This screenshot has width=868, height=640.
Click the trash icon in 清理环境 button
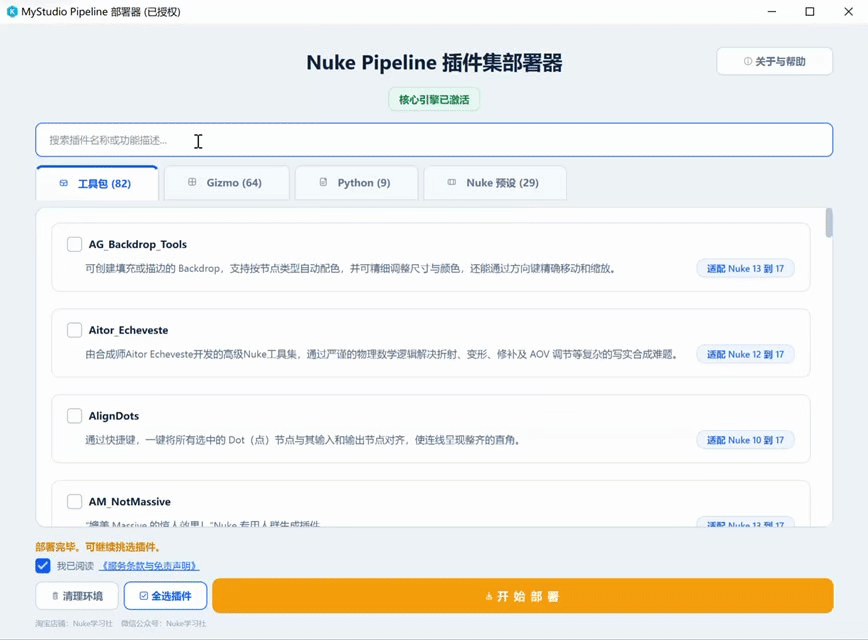point(55,596)
